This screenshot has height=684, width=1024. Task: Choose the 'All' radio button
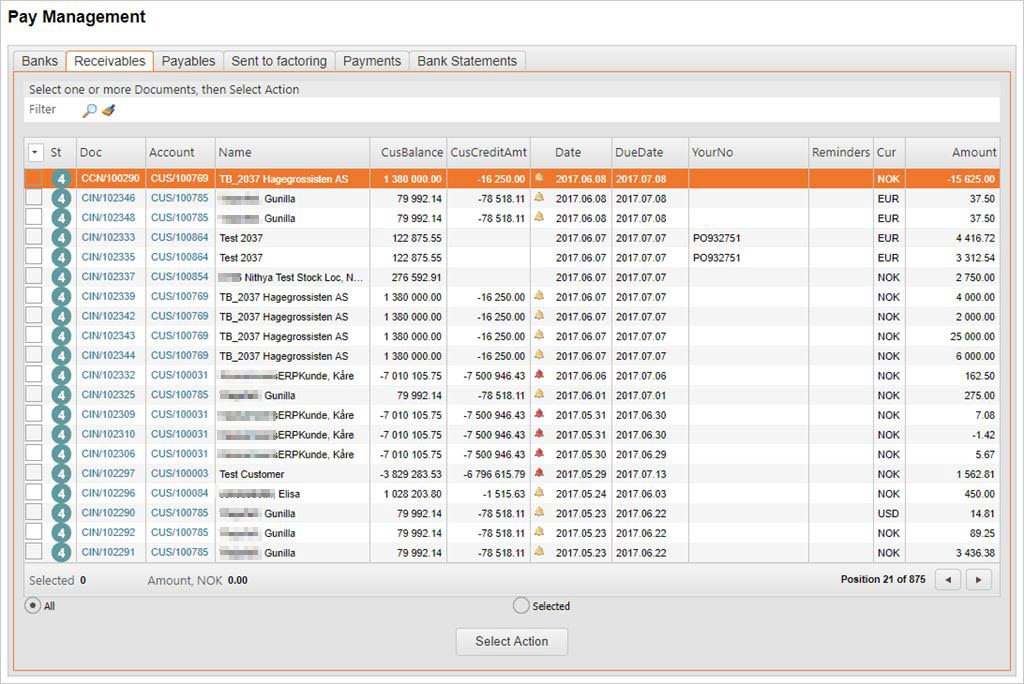[33, 605]
